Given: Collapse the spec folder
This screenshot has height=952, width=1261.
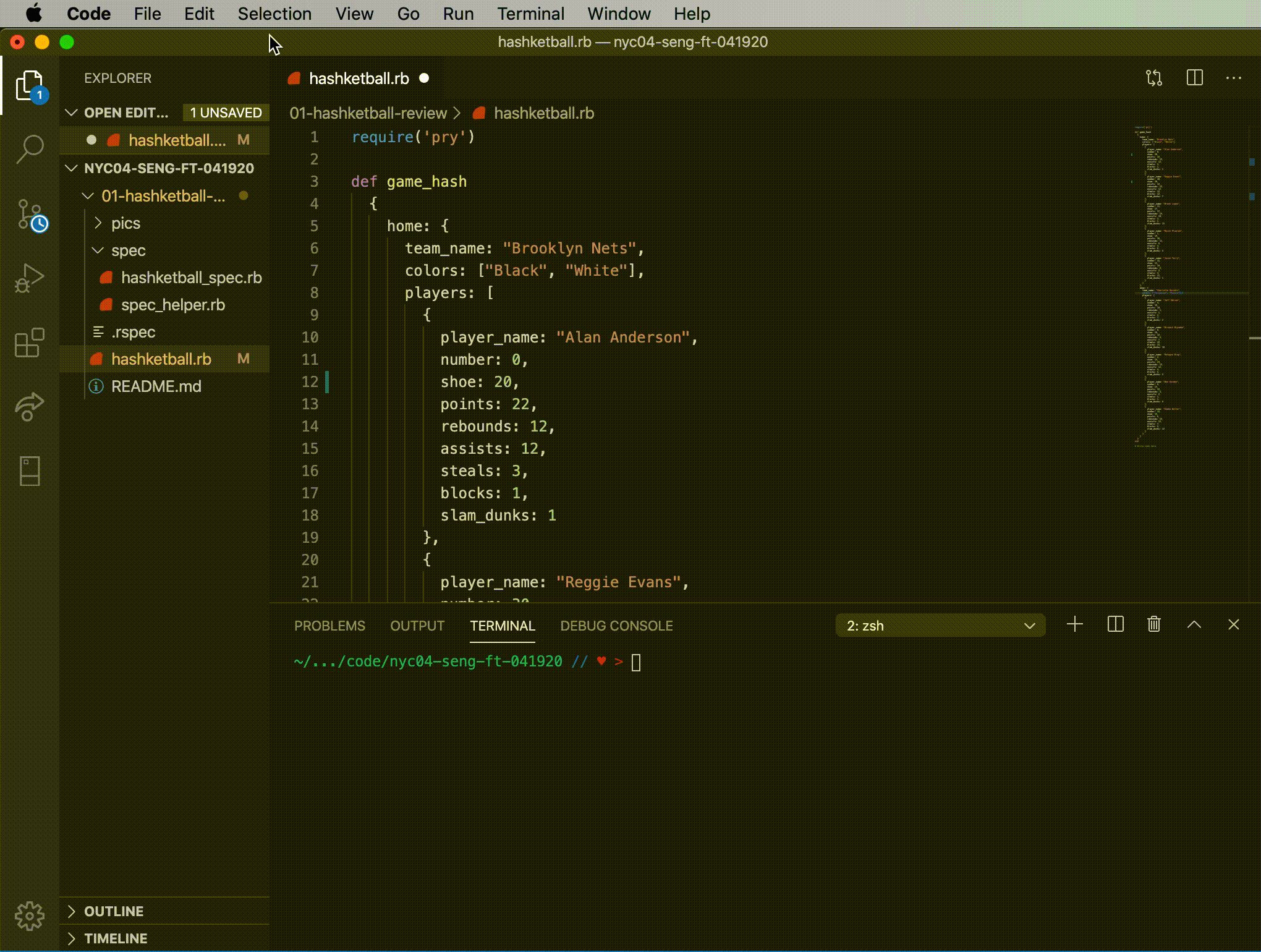Looking at the screenshot, I should tap(98, 250).
